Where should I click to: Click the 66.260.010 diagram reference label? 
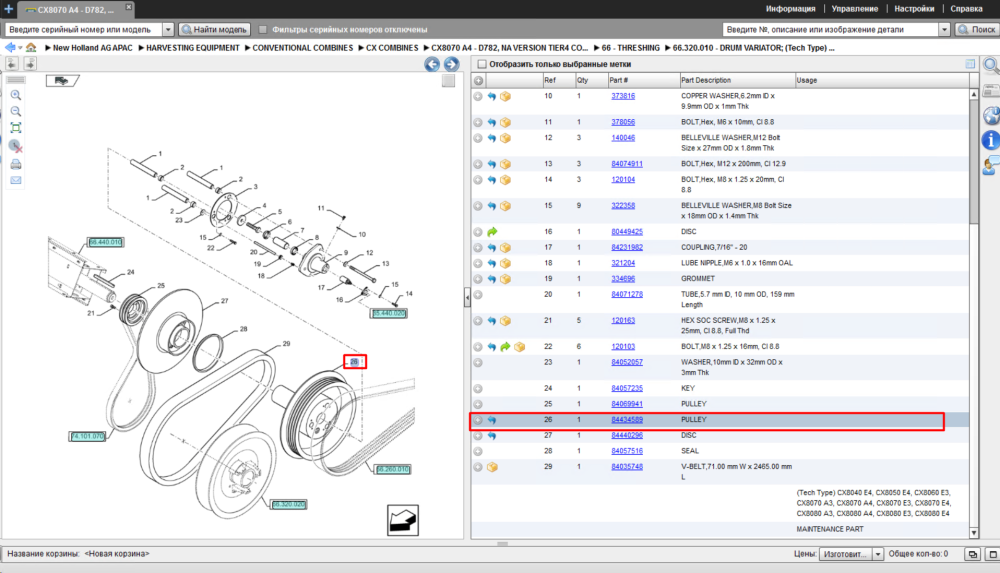click(x=393, y=470)
